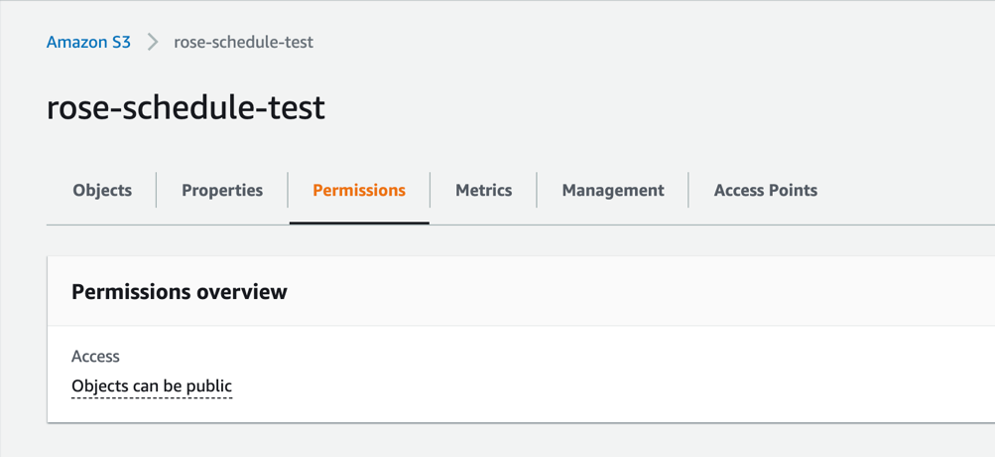Go to the Metrics tab

tap(483, 190)
